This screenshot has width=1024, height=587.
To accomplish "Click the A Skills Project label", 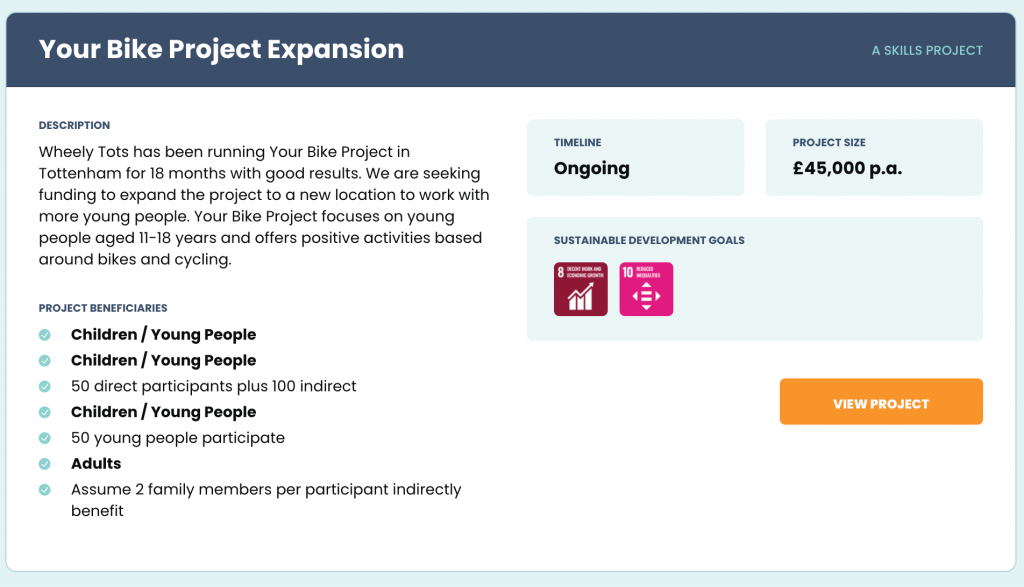I will [927, 50].
